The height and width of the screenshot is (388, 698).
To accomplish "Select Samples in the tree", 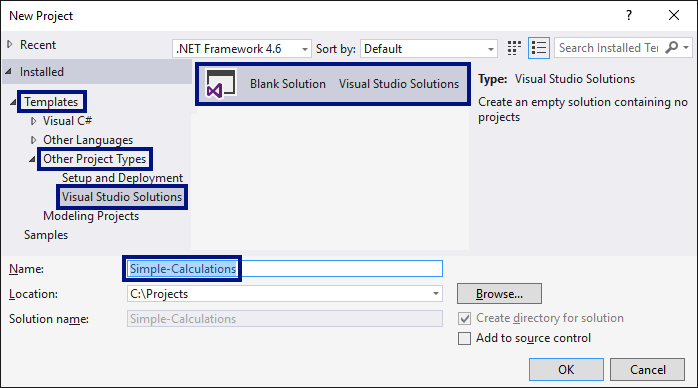I will pyautogui.click(x=46, y=235).
